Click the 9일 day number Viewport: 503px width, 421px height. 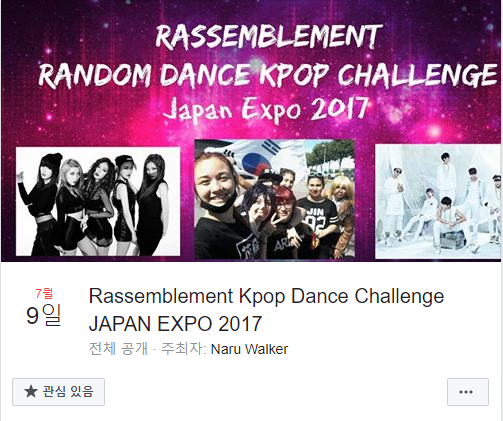[44, 315]
